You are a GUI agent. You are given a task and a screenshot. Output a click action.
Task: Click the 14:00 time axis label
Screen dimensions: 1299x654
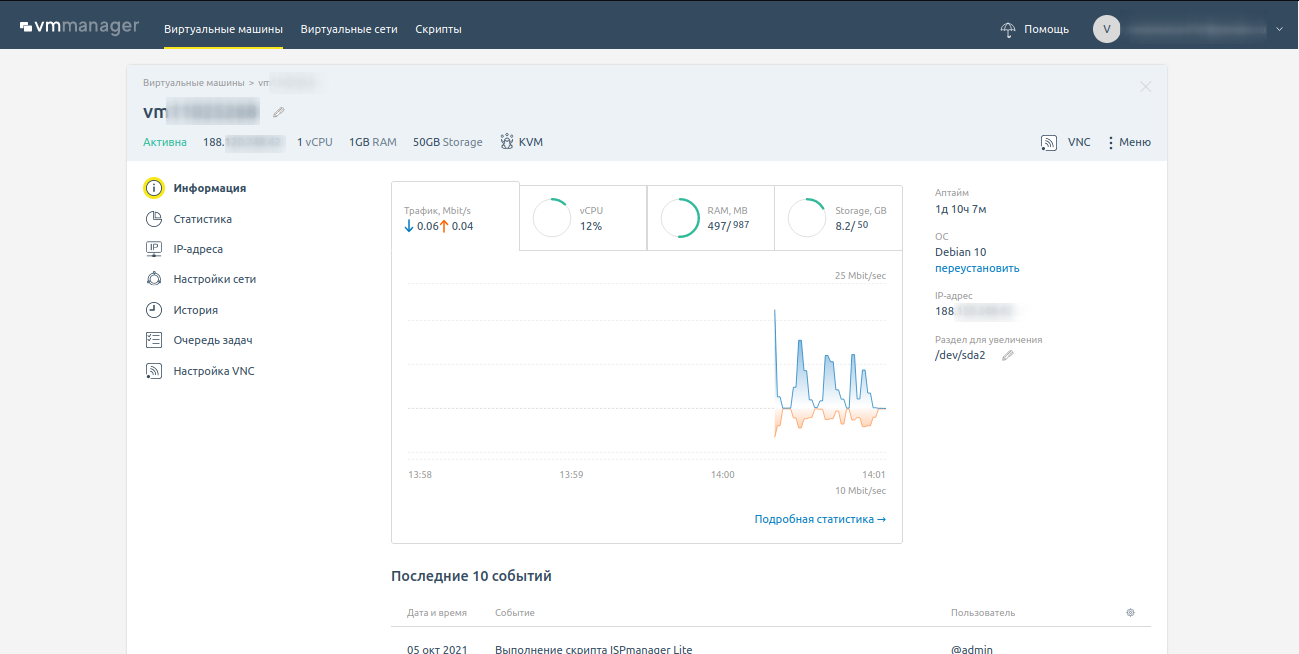pos(722,474)
